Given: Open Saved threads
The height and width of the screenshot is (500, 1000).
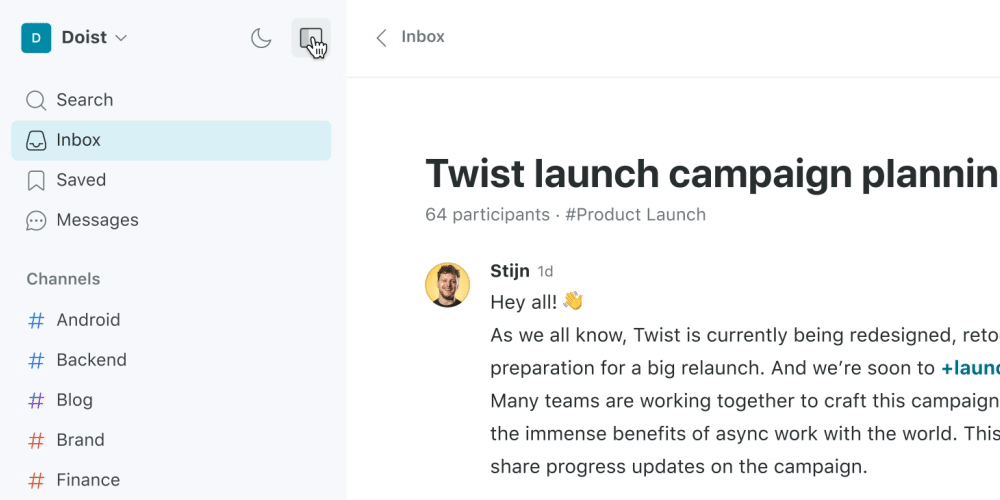Looking at the screenshot, I should click(x=171, y=180).
